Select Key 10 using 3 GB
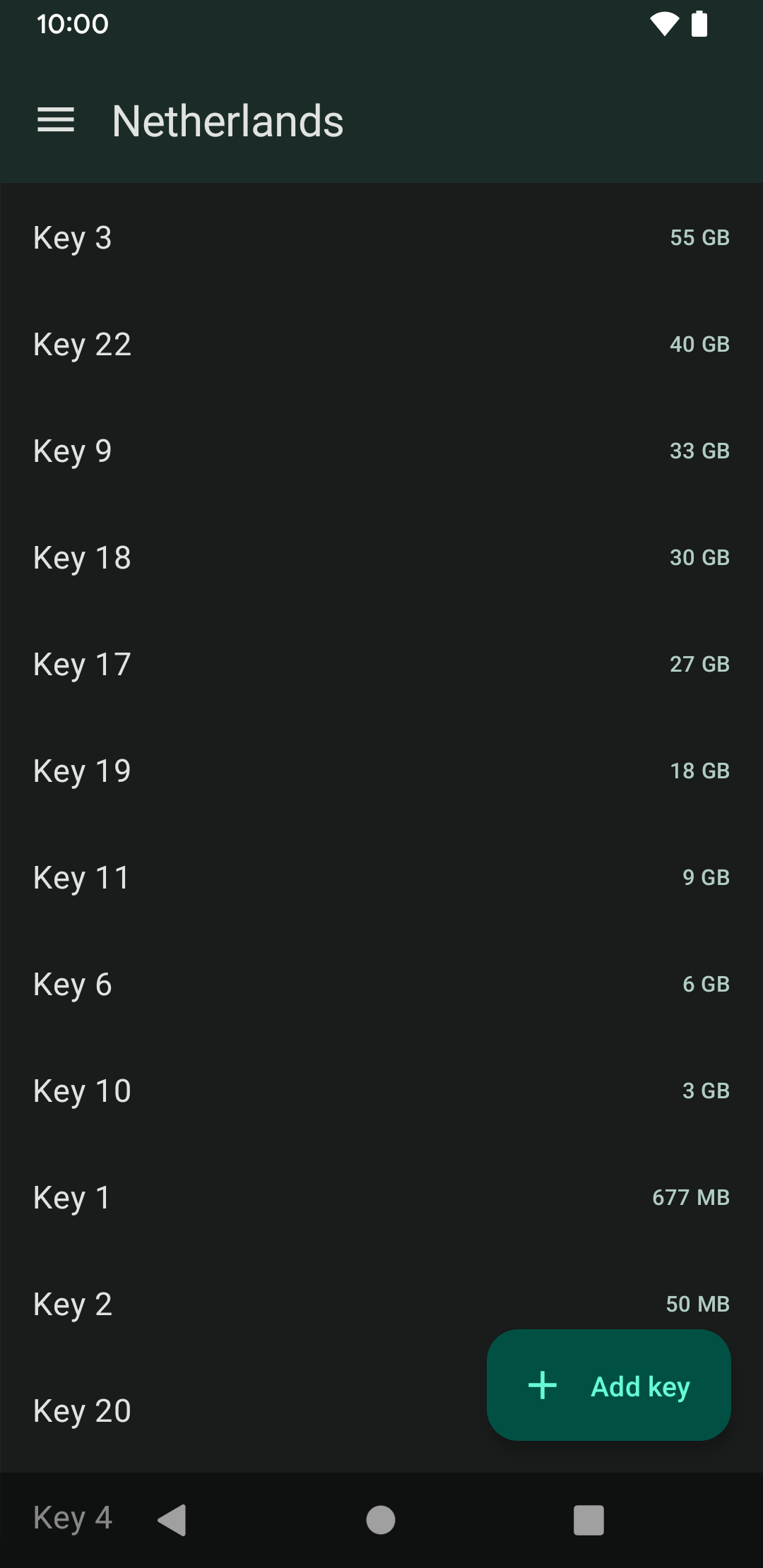Image resolution: width=763 pixels, height=1568 pixels. (x=381, y=1091)
